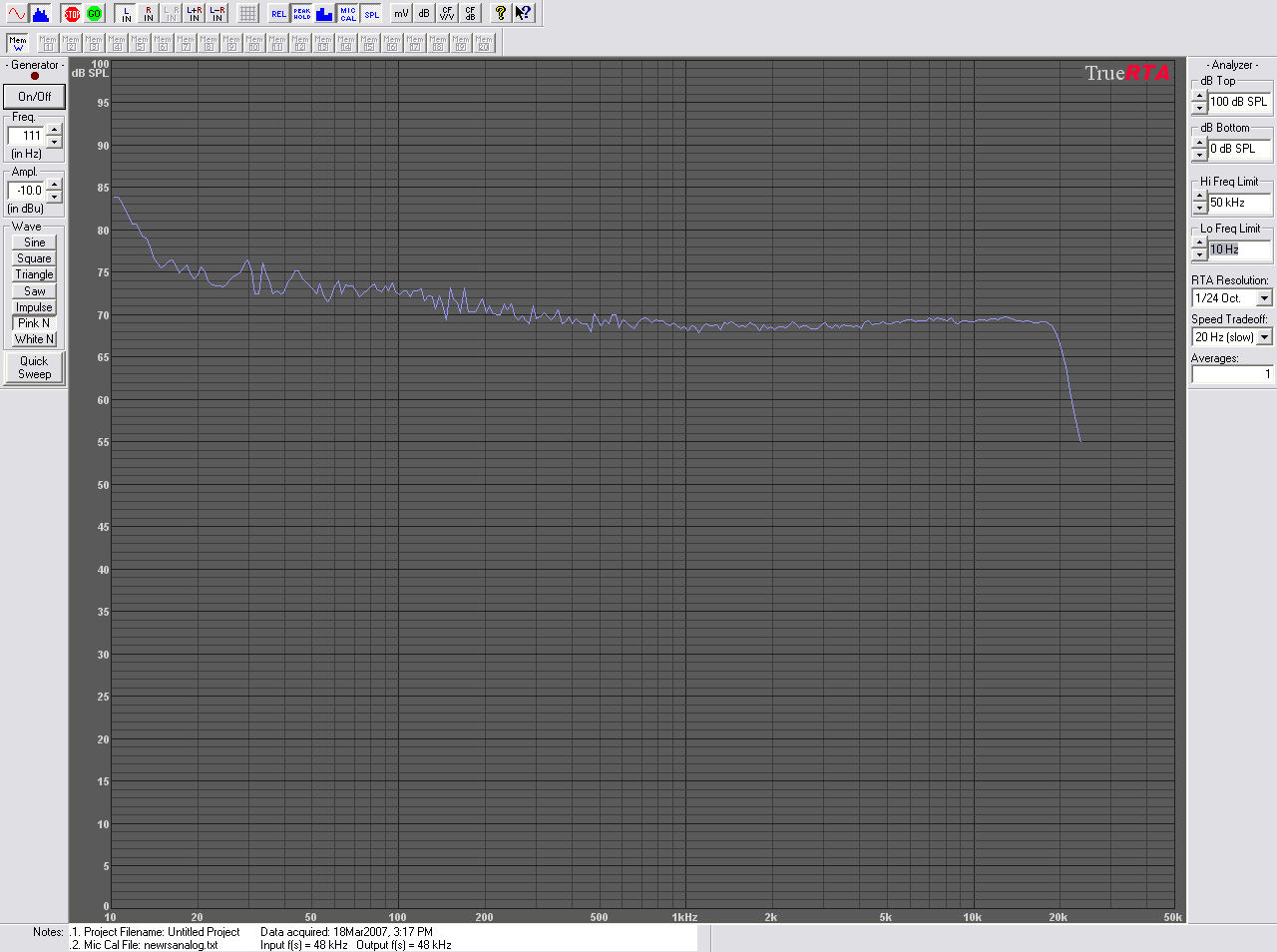1277x952 pixels.
Task: Switch to the blue spectrum analyzer view icon
Action: (x=40, y=13)
